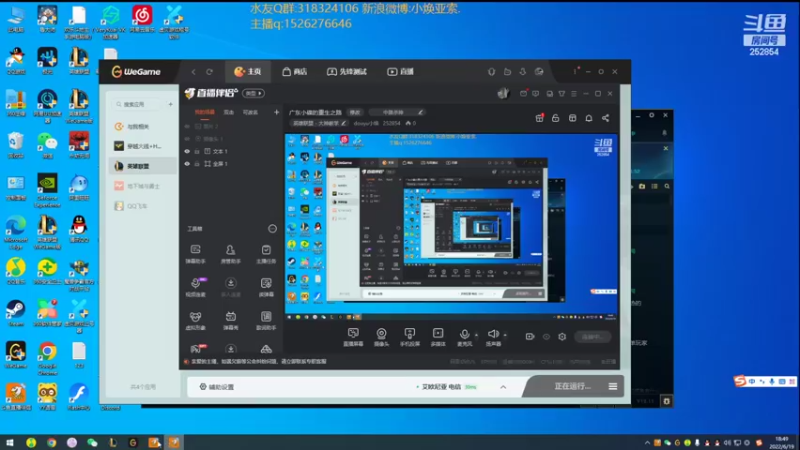Open microphone options arrow next to 麦克风
Viewport: 800px width, 450px height.
point(477,335)
